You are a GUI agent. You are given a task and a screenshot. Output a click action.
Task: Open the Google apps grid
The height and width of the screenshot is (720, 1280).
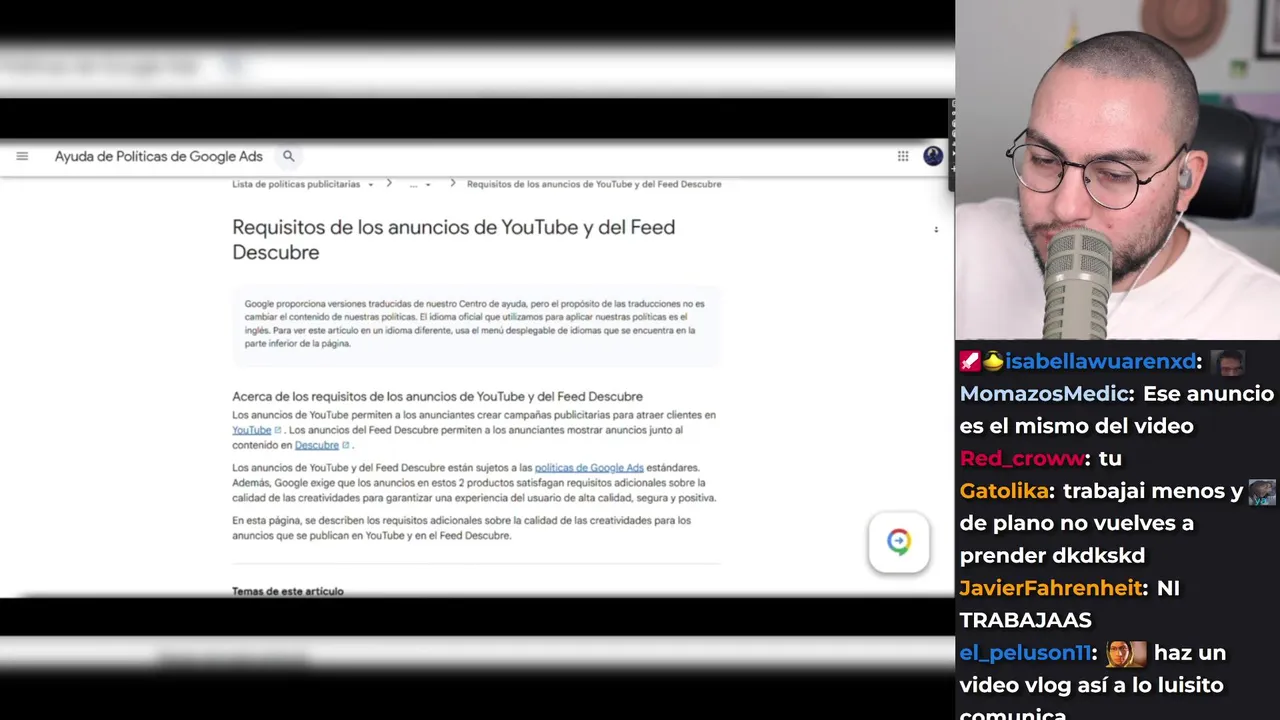903,156
